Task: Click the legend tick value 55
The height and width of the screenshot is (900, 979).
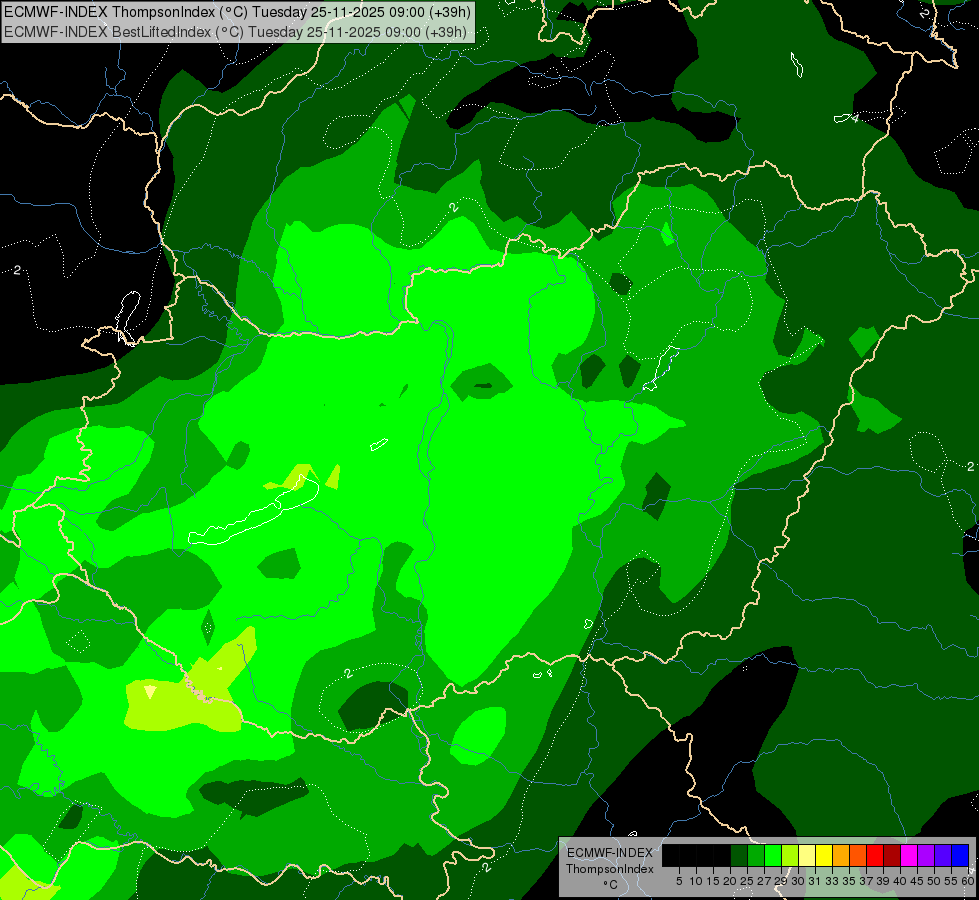Action: click(x=951, y=881)
